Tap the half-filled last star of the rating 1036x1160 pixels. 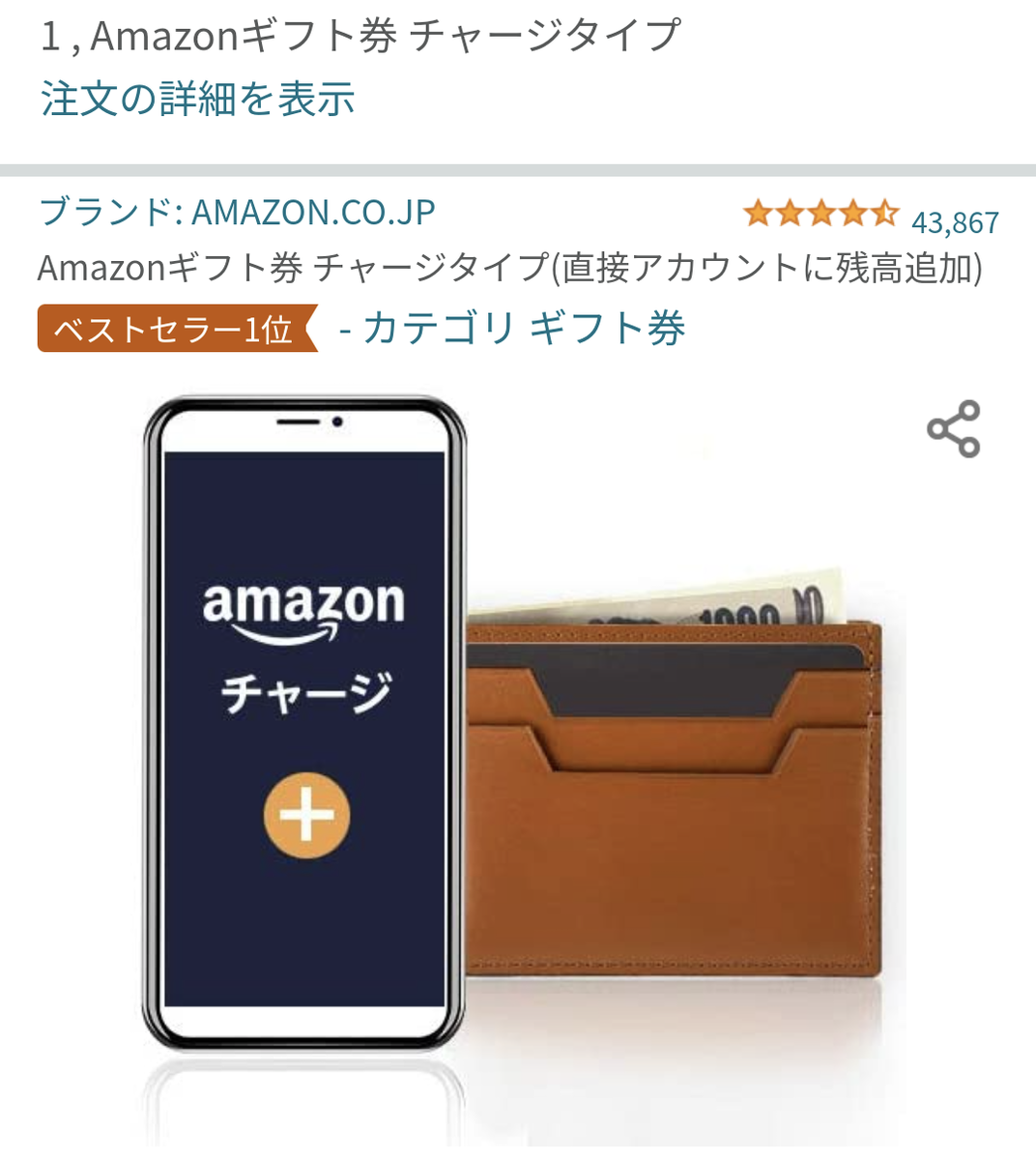pyautogui.click(x=884, y=213)
